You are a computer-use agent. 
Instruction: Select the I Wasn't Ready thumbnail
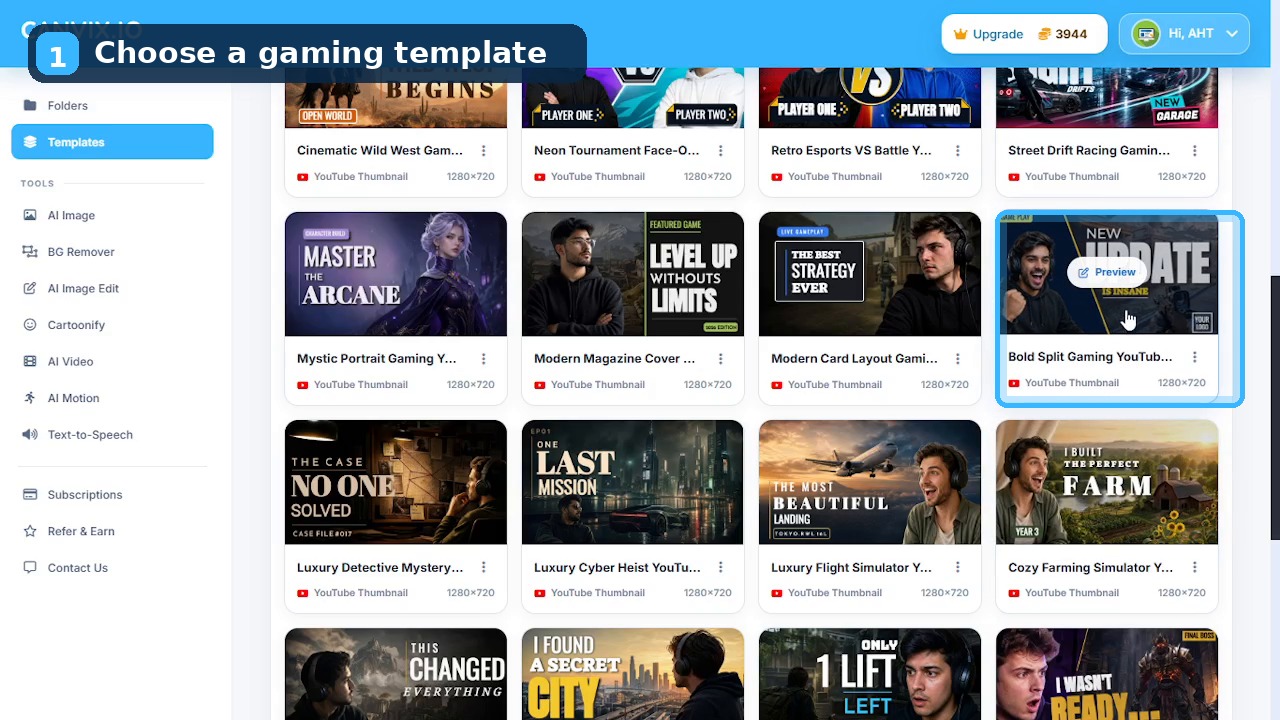1107,674
